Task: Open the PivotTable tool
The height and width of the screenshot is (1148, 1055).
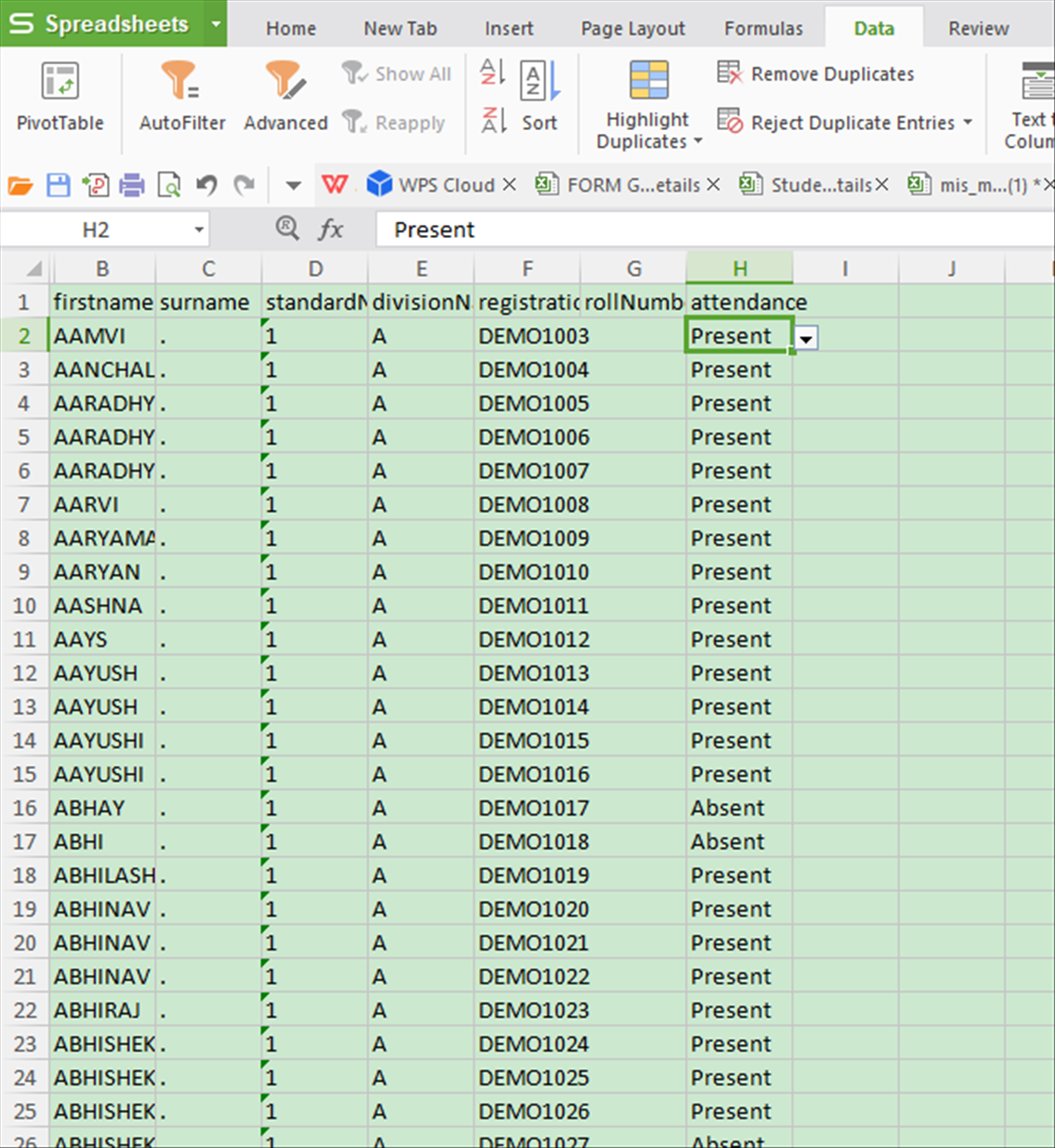Action: click(x=59, y=97)
